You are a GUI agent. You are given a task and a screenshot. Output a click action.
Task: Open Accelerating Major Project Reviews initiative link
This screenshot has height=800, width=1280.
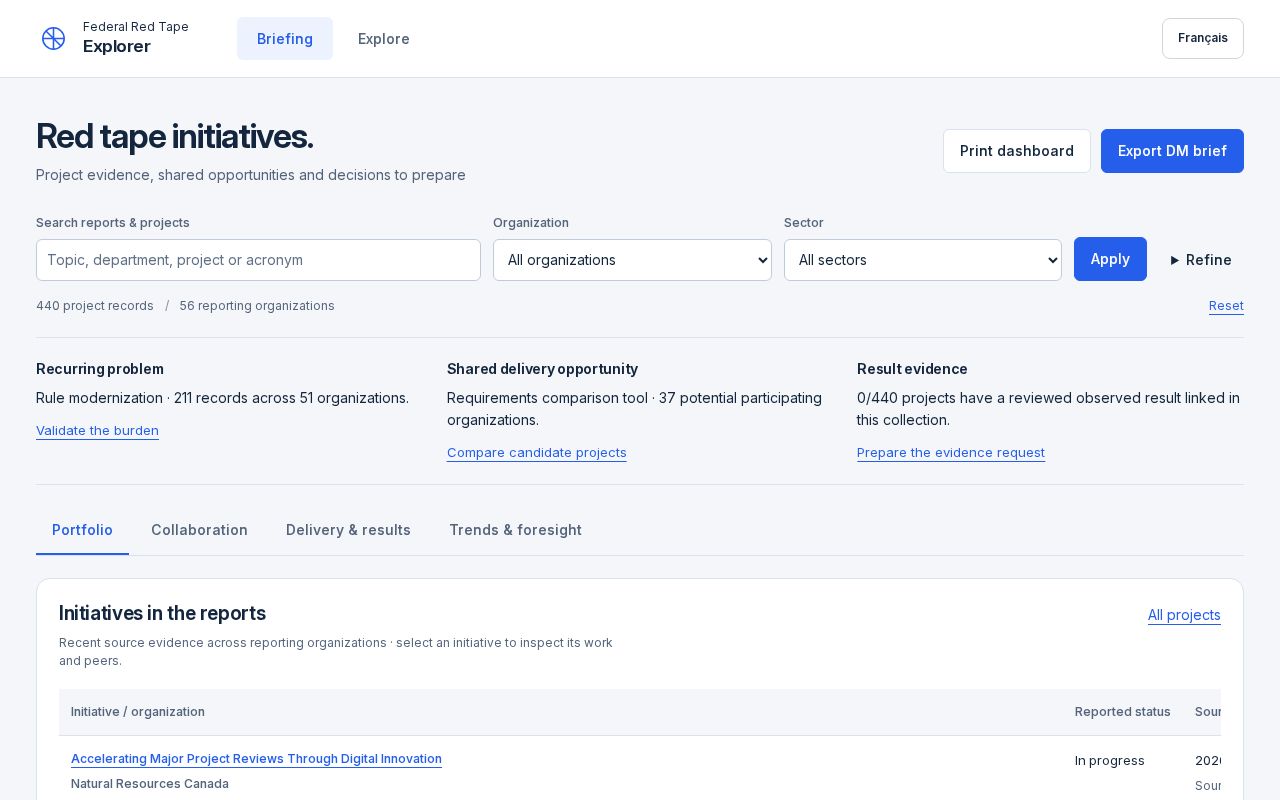(x=256, y=759)
